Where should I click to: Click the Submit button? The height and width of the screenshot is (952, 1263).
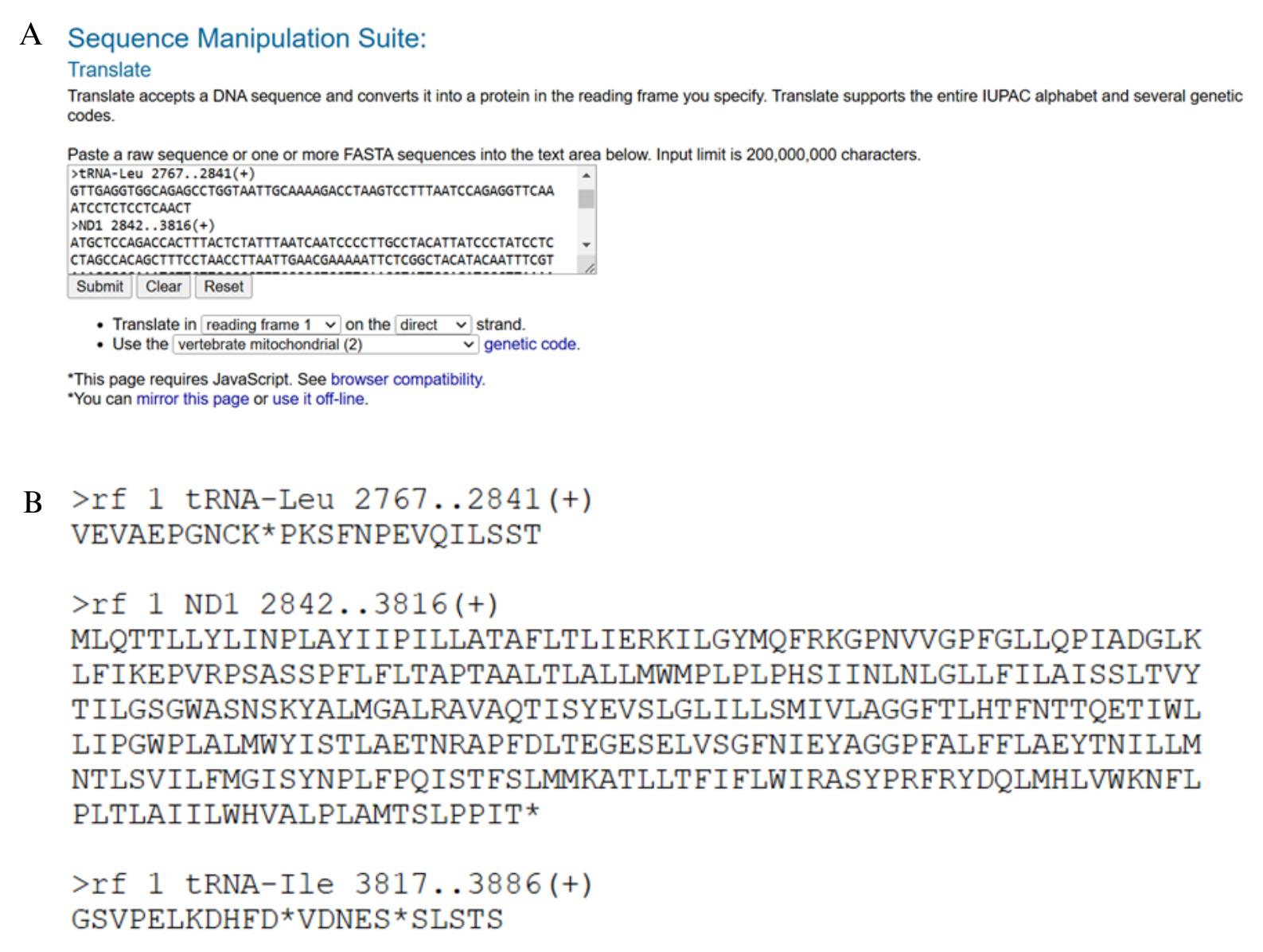(x=99, y=287)
